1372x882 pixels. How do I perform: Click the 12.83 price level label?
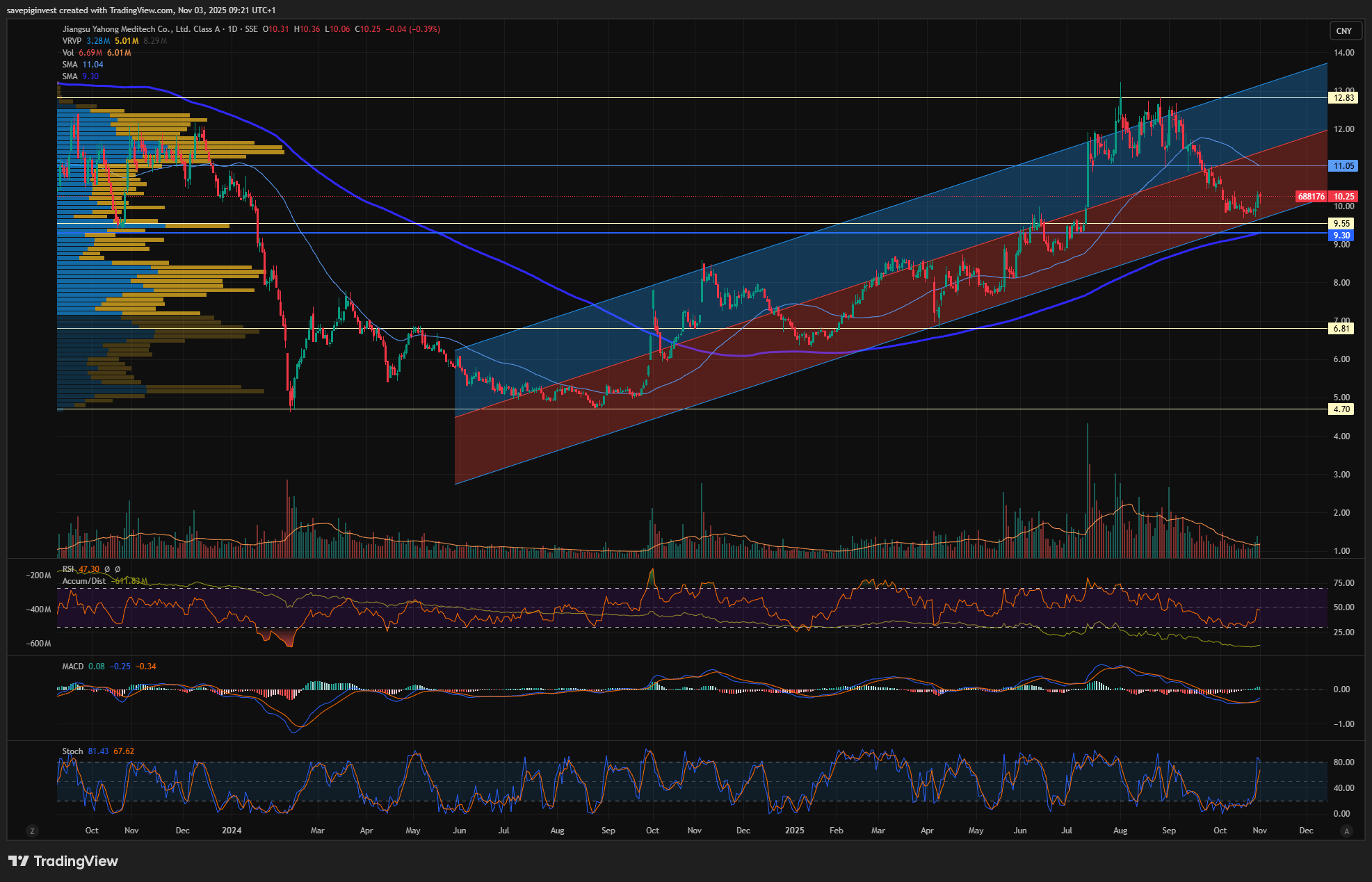coord(1343,98)
